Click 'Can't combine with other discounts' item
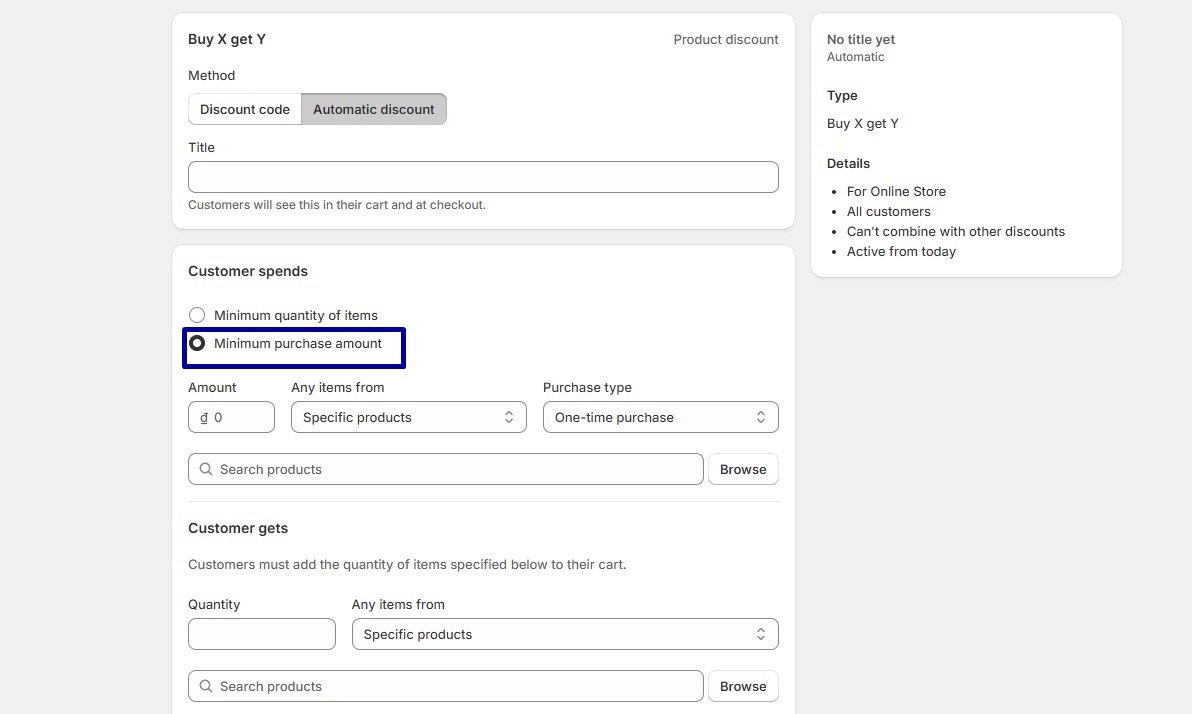 tap(956, 231)
